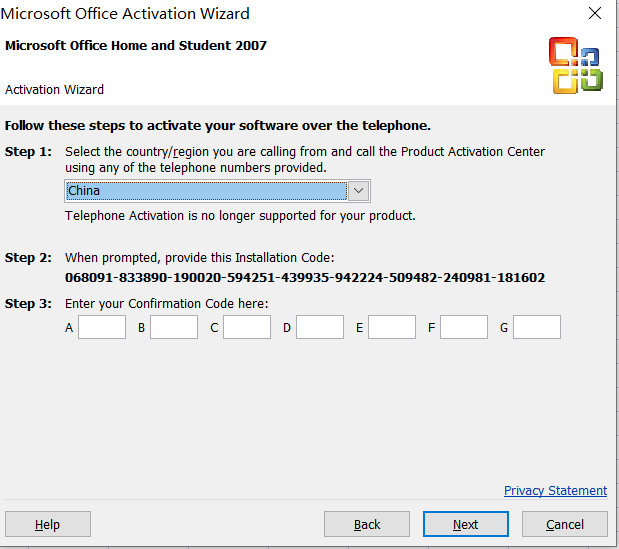Click the Help button

(48, 524)
